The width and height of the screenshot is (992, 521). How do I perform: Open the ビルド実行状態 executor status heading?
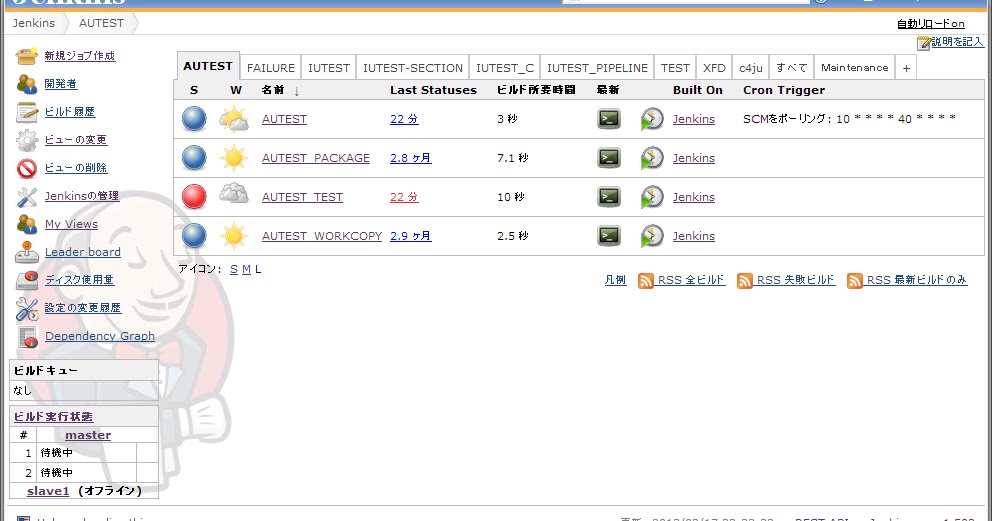pos(53,416)
